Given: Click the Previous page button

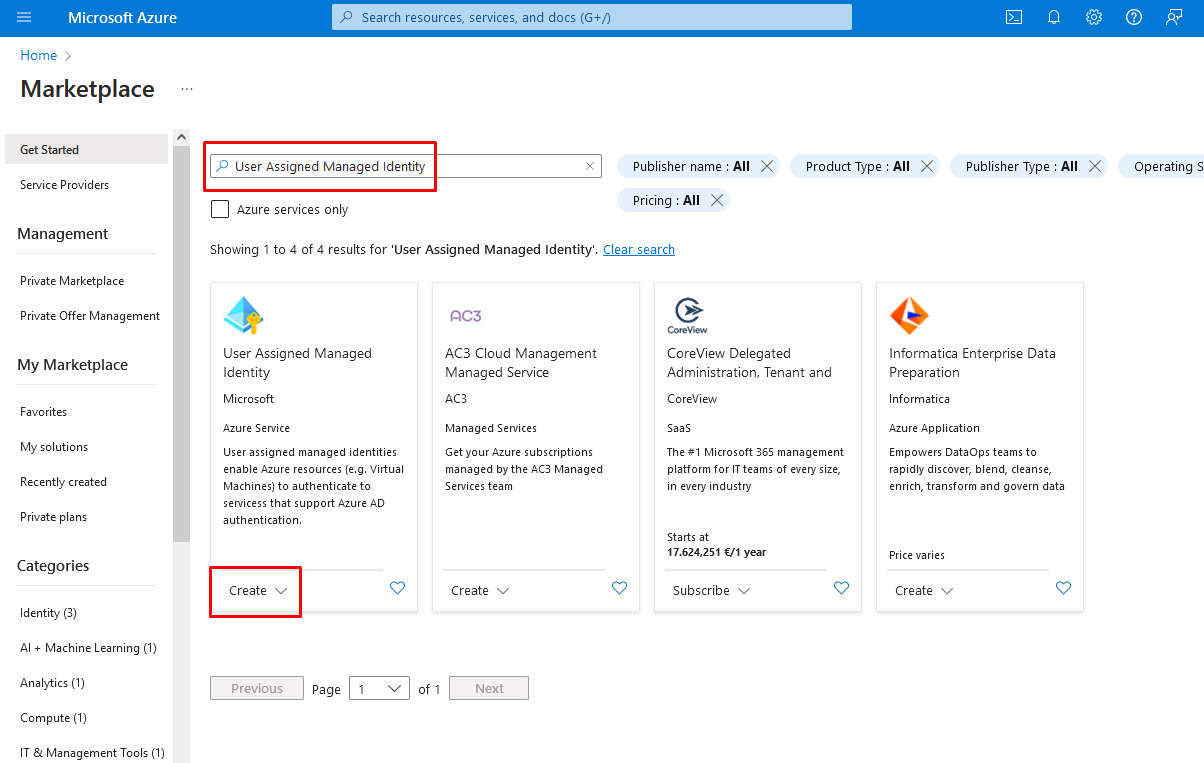Looking at the screenshot, I should [x=257, y=688].
